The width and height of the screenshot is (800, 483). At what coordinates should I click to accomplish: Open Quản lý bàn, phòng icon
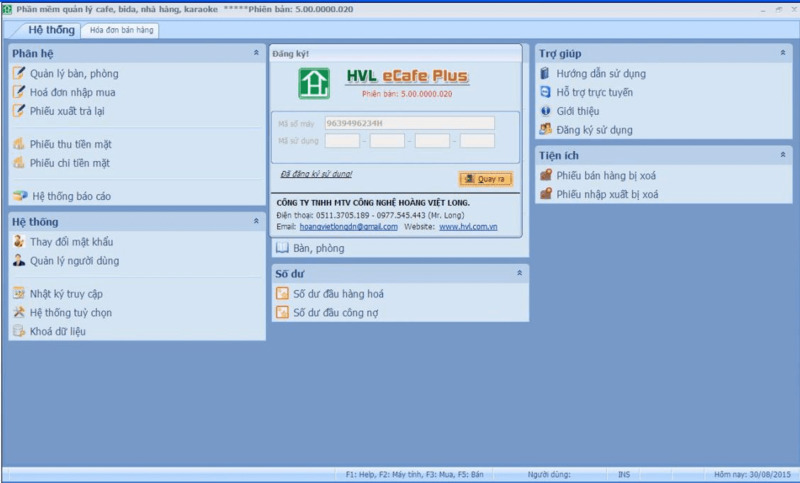[x=19, y=73]
